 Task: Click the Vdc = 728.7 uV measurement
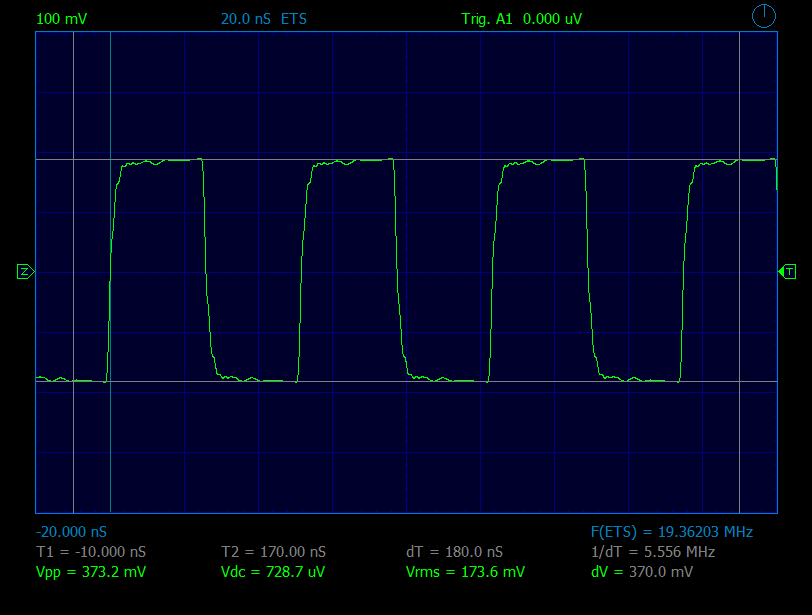(273, 572)
